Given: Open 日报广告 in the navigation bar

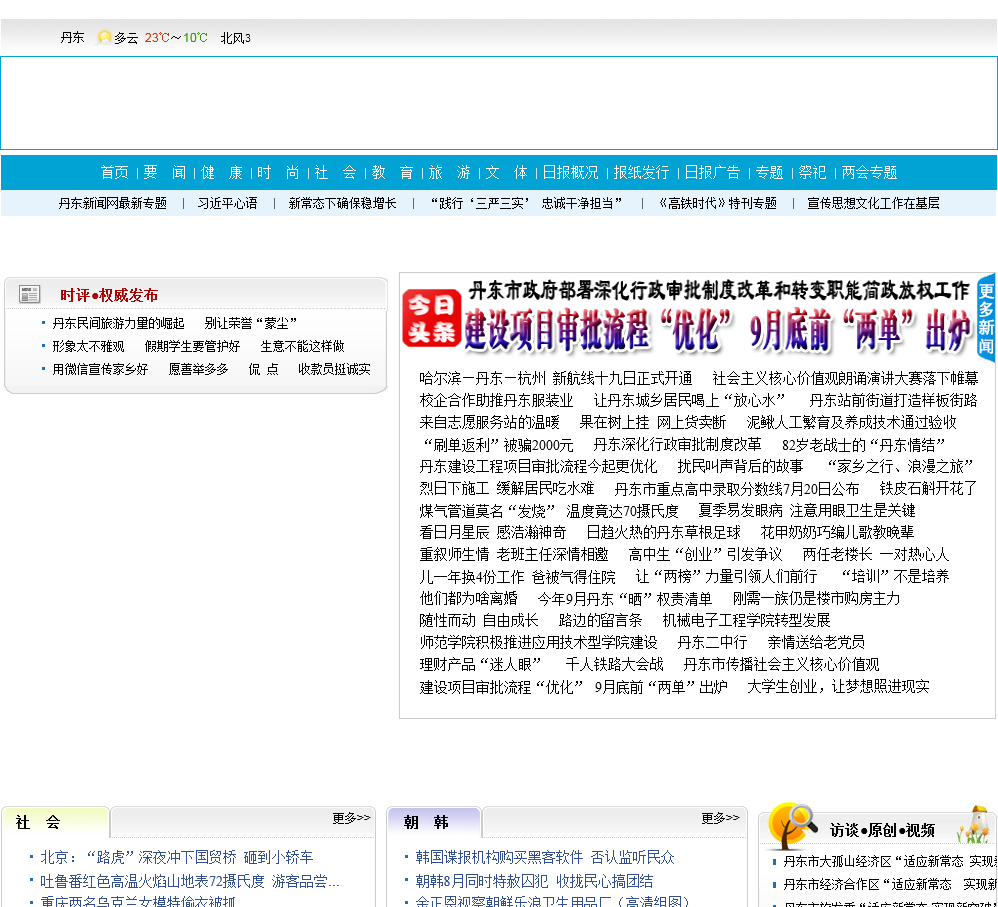Looking at the screenshot, I should (x=712, y=172).
